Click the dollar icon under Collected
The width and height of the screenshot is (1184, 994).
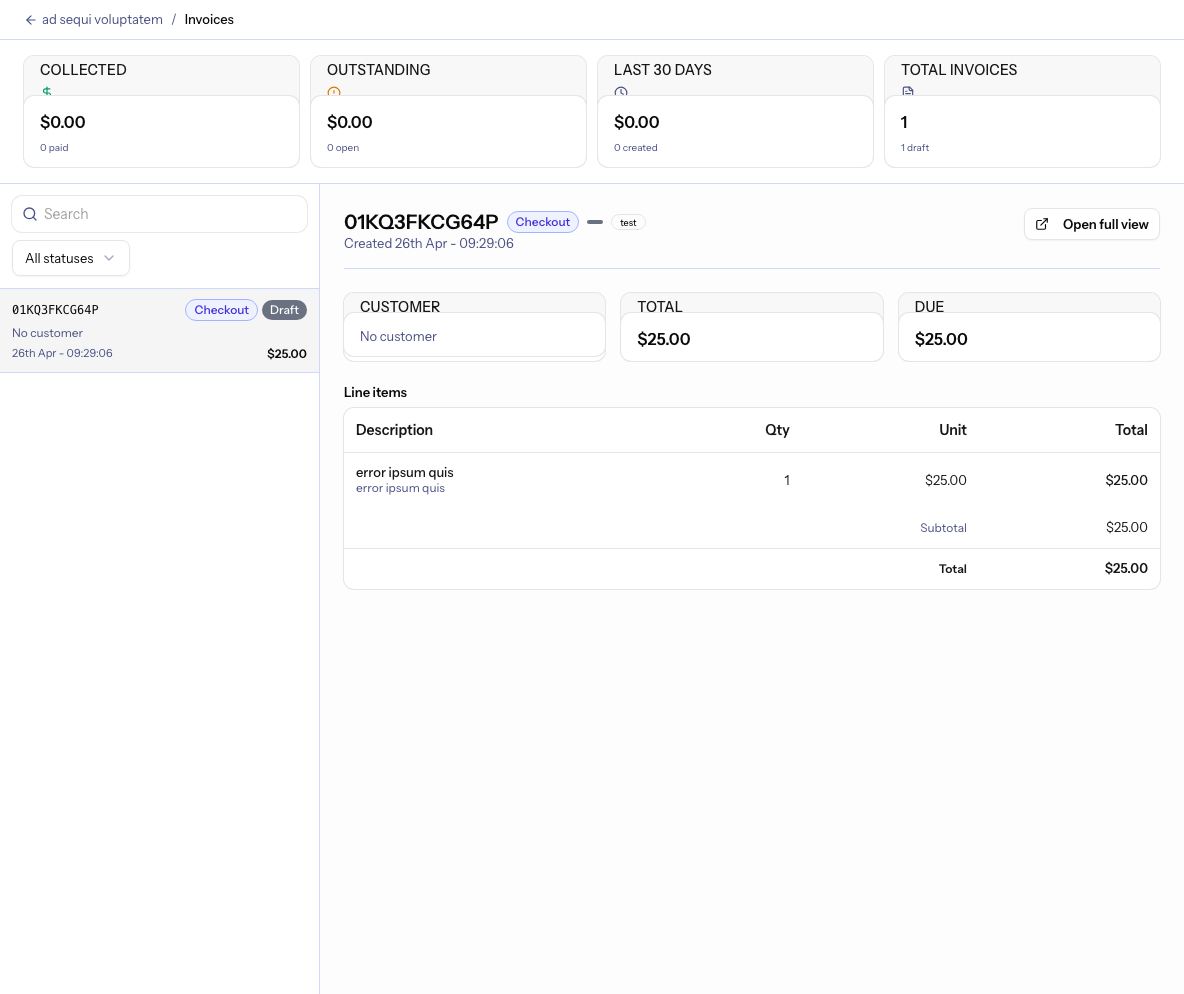pyautogui.click(x=47, y=91)
